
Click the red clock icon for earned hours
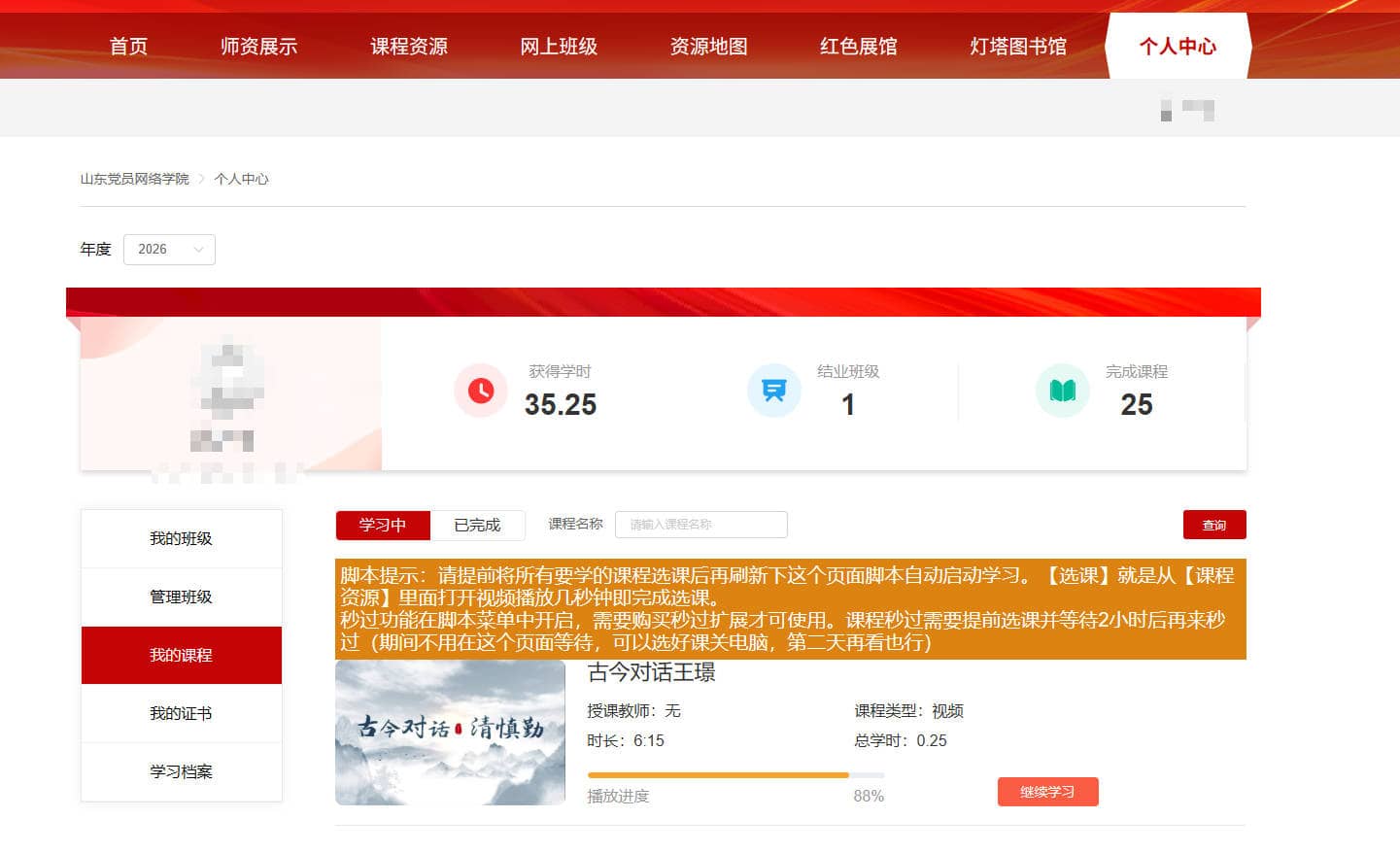tap(481, 391)
